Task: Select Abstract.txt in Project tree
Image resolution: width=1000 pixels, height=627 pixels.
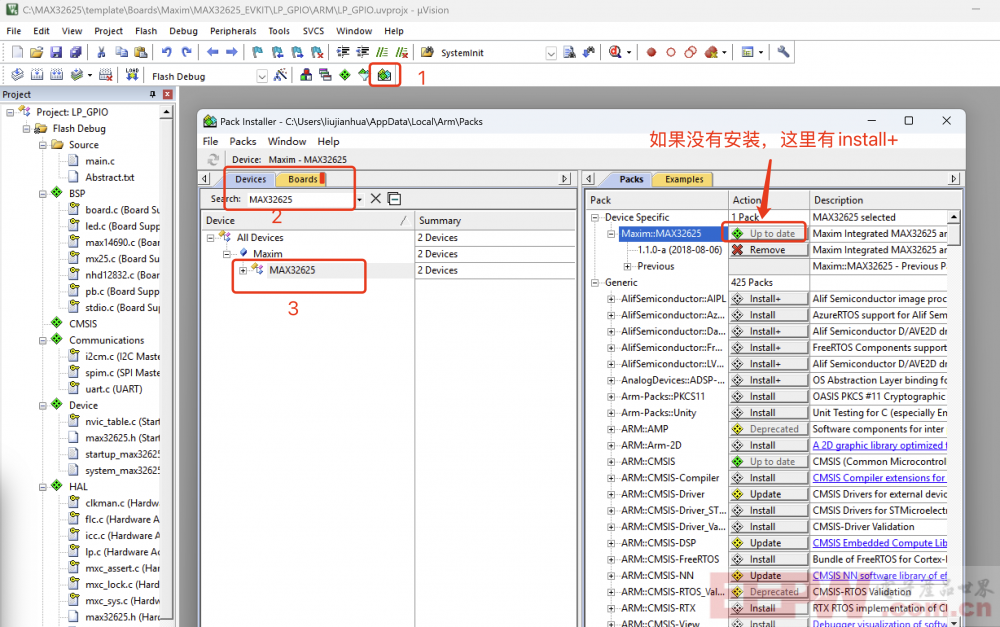Action: [x=110, y=177]
